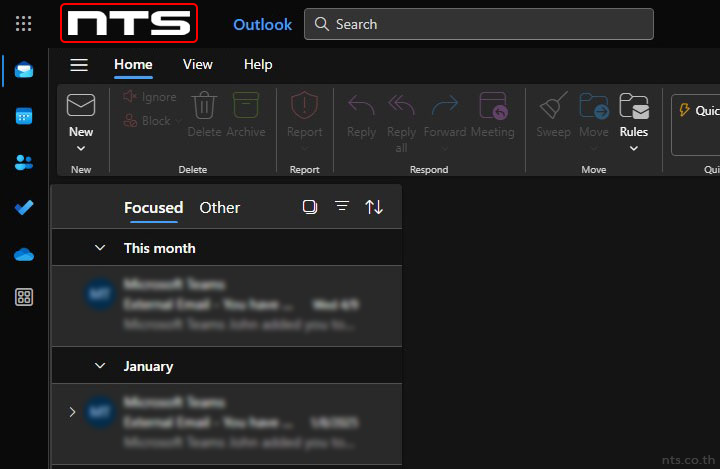
Task: Open the New mail dropdown arrow
Action: tap(81, 148)
